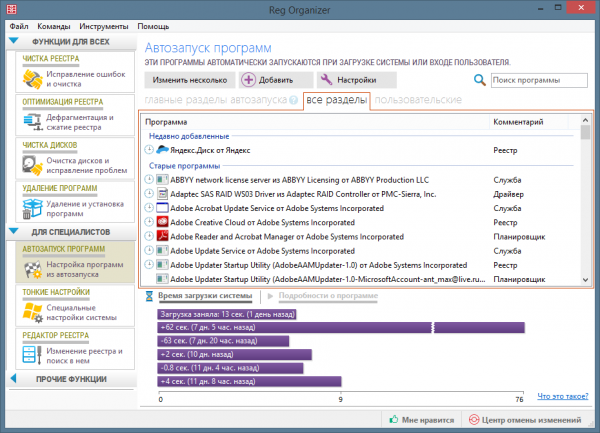Click the +2 сек. (10 дн. назад) bar
This screenshot has height=433, width=600.
pyautogui.click(x=235, y=354)
